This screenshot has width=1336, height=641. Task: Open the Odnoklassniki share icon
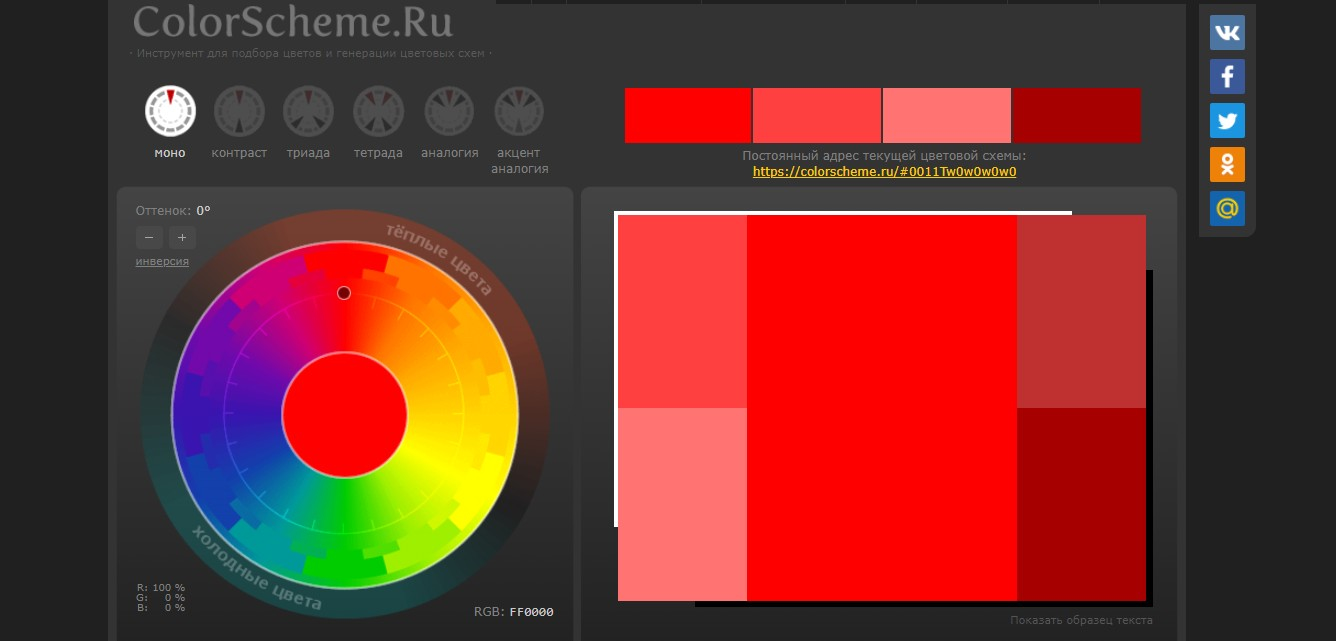1227,164
